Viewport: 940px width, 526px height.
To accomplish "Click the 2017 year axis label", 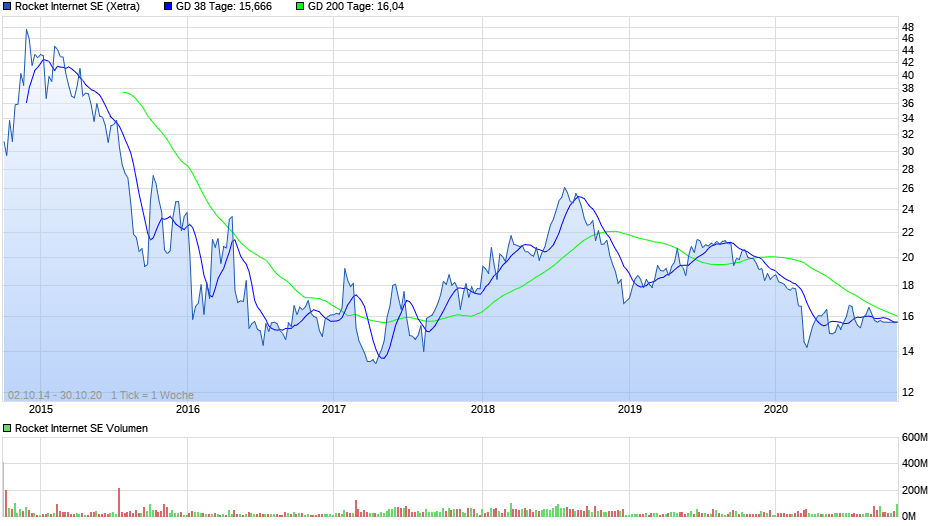I will 334,409.
